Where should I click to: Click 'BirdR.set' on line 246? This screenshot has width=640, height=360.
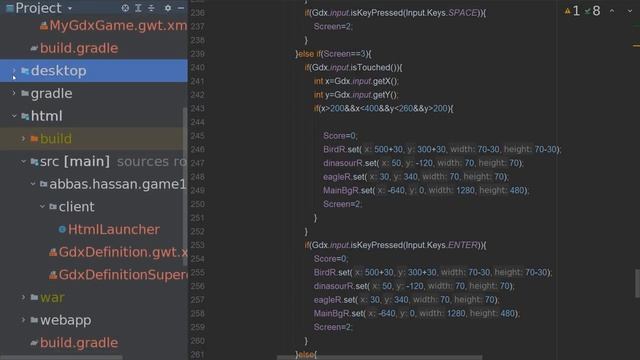[x=342, y=149]
